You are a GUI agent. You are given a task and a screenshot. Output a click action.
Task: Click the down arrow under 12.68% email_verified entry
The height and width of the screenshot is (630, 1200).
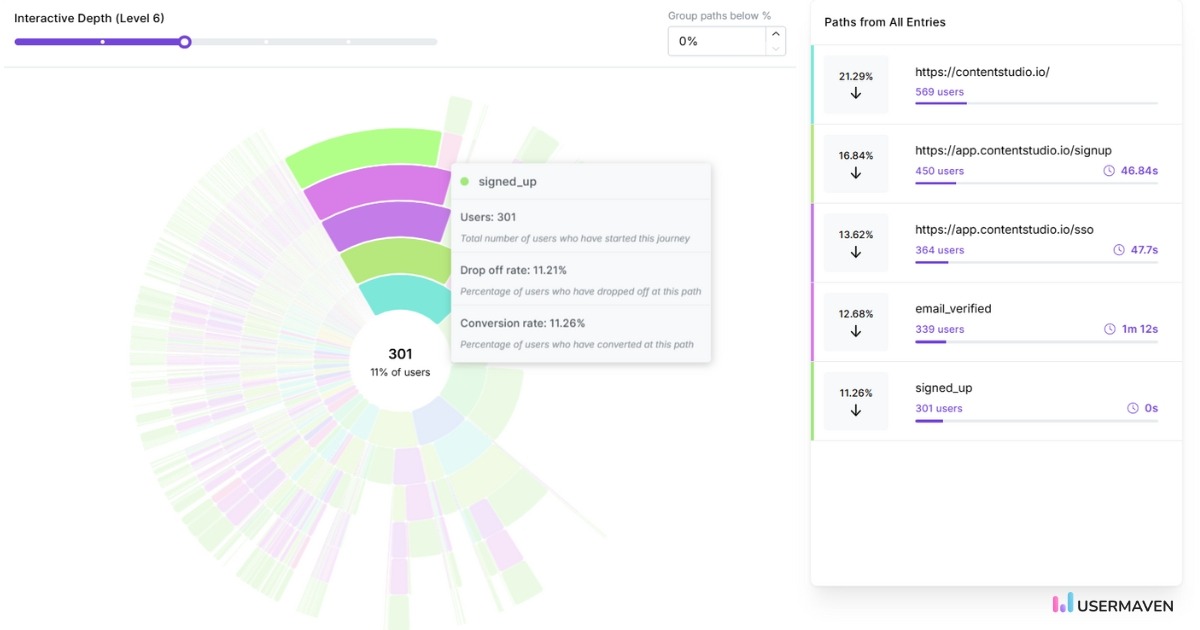pos(856,330)
